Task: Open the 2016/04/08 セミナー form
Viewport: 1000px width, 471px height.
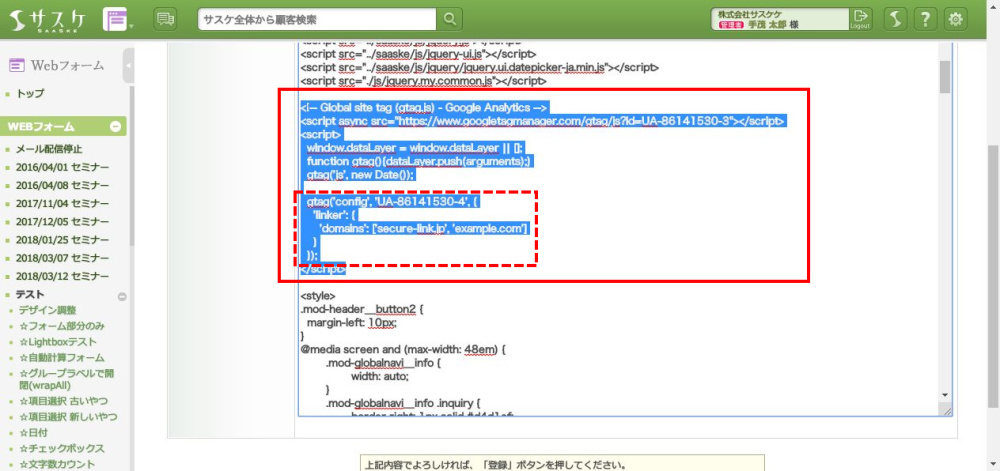Action: click(x=62, y=186)
